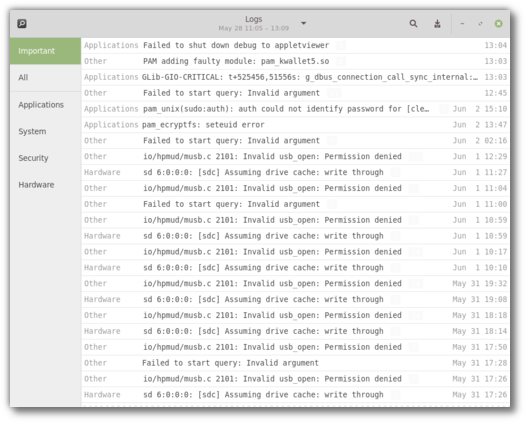The width and height of the screenshot is (526, 423).
Task: Export logs using the download icon
Action: 437,24
